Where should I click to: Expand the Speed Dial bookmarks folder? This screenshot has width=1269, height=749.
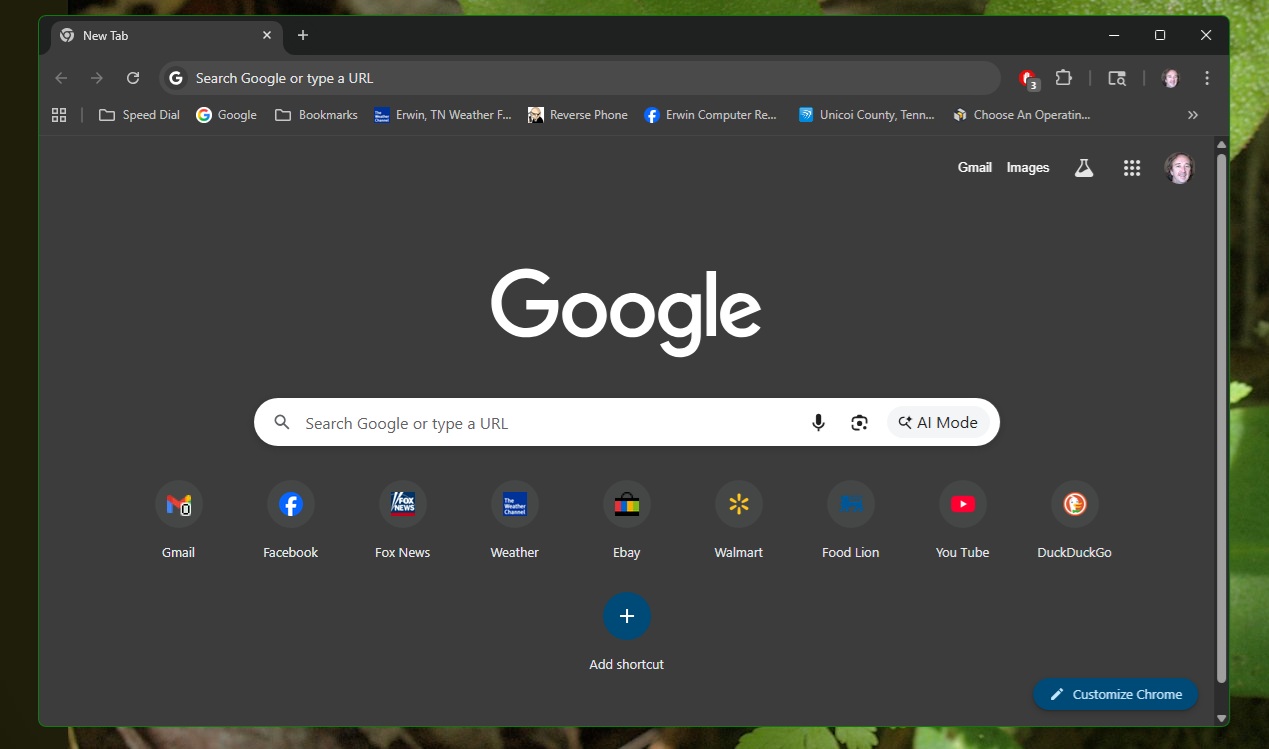pos(139,115)
